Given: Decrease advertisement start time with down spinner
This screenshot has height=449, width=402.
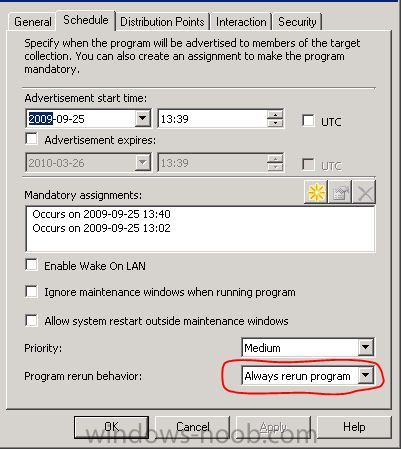Looking at the screenshot, I should tap(275, 123).
